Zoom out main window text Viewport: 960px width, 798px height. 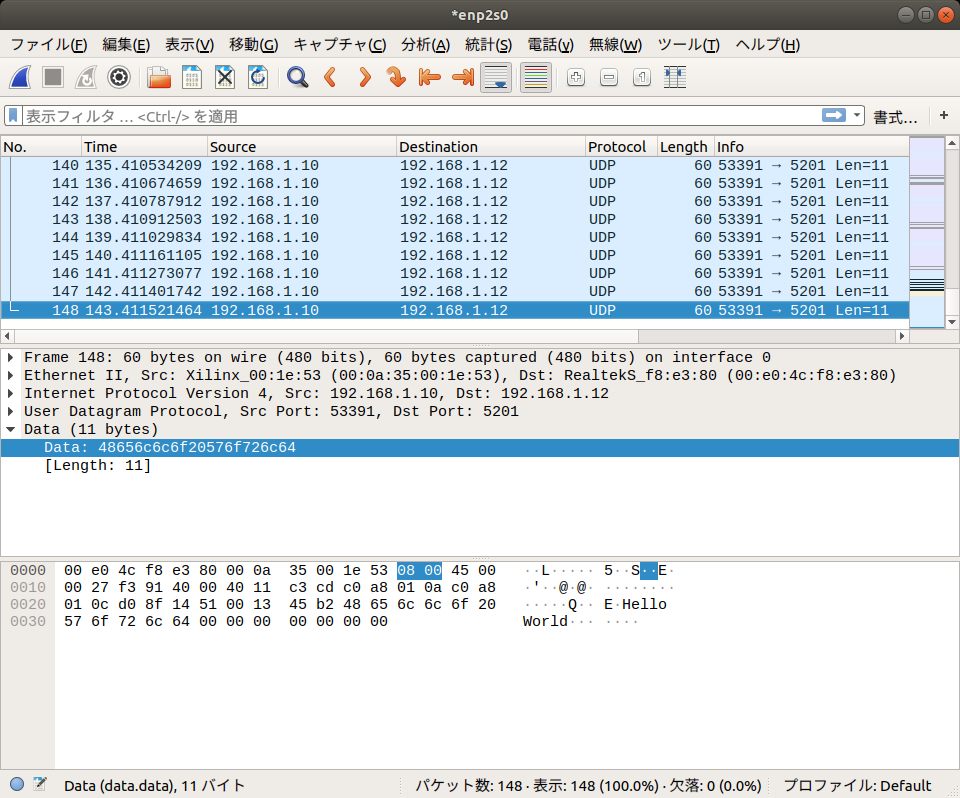[x=609, y=77]
